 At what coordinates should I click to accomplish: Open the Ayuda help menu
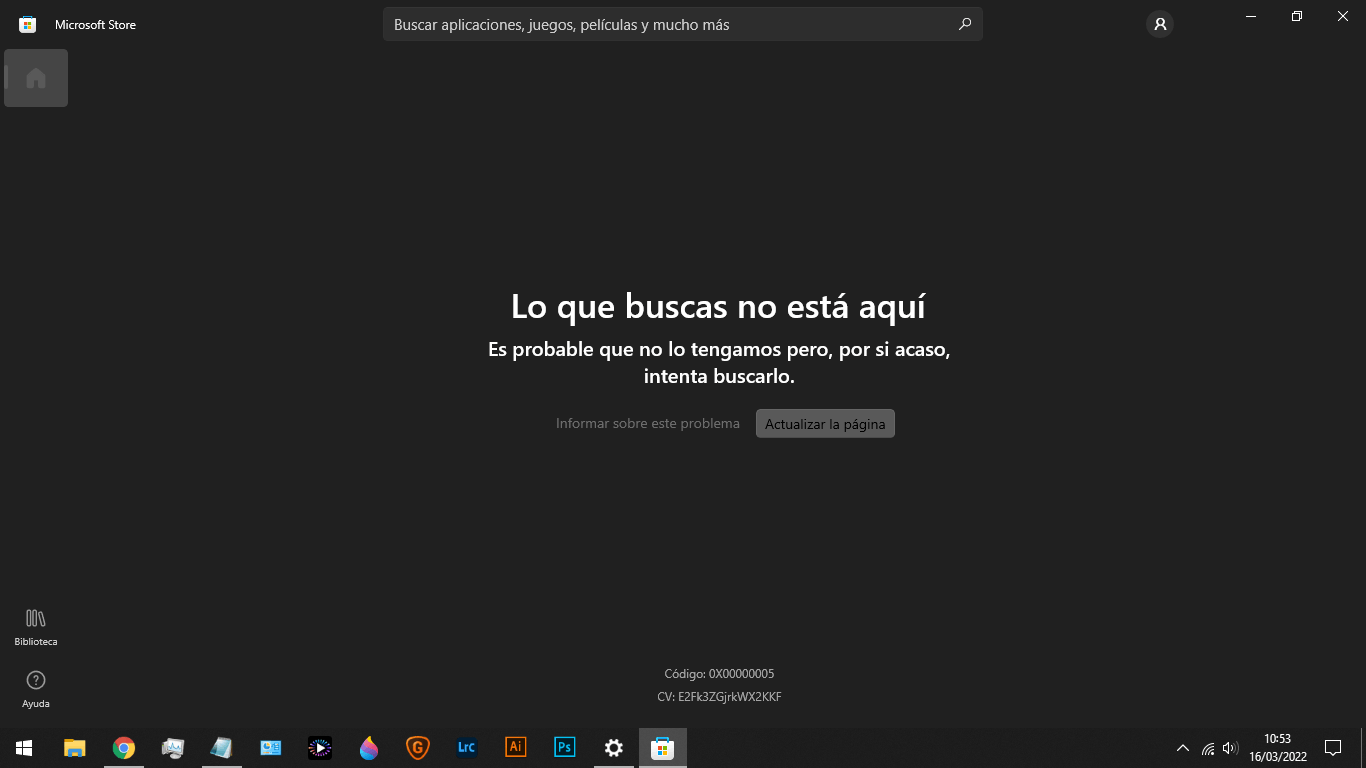36,689
